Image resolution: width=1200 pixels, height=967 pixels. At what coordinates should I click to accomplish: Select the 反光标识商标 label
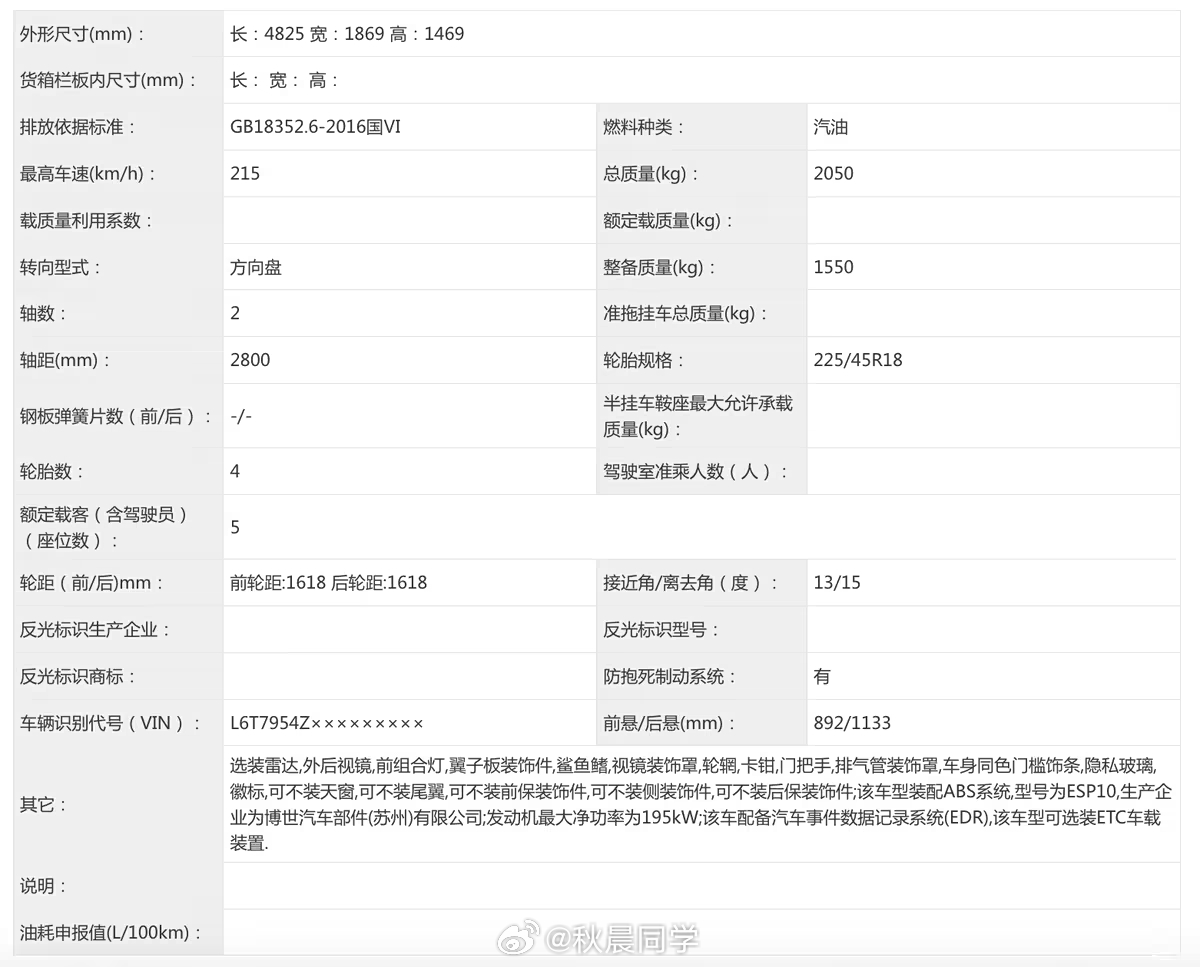click(78, 677)
